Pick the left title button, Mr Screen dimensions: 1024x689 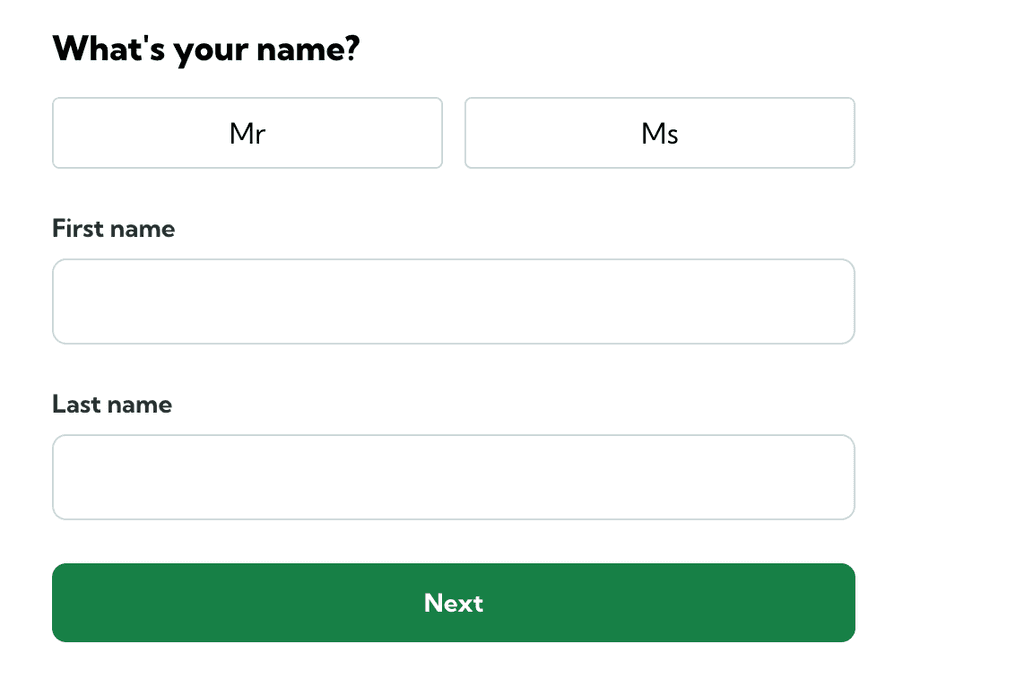[x=247, y=133]
